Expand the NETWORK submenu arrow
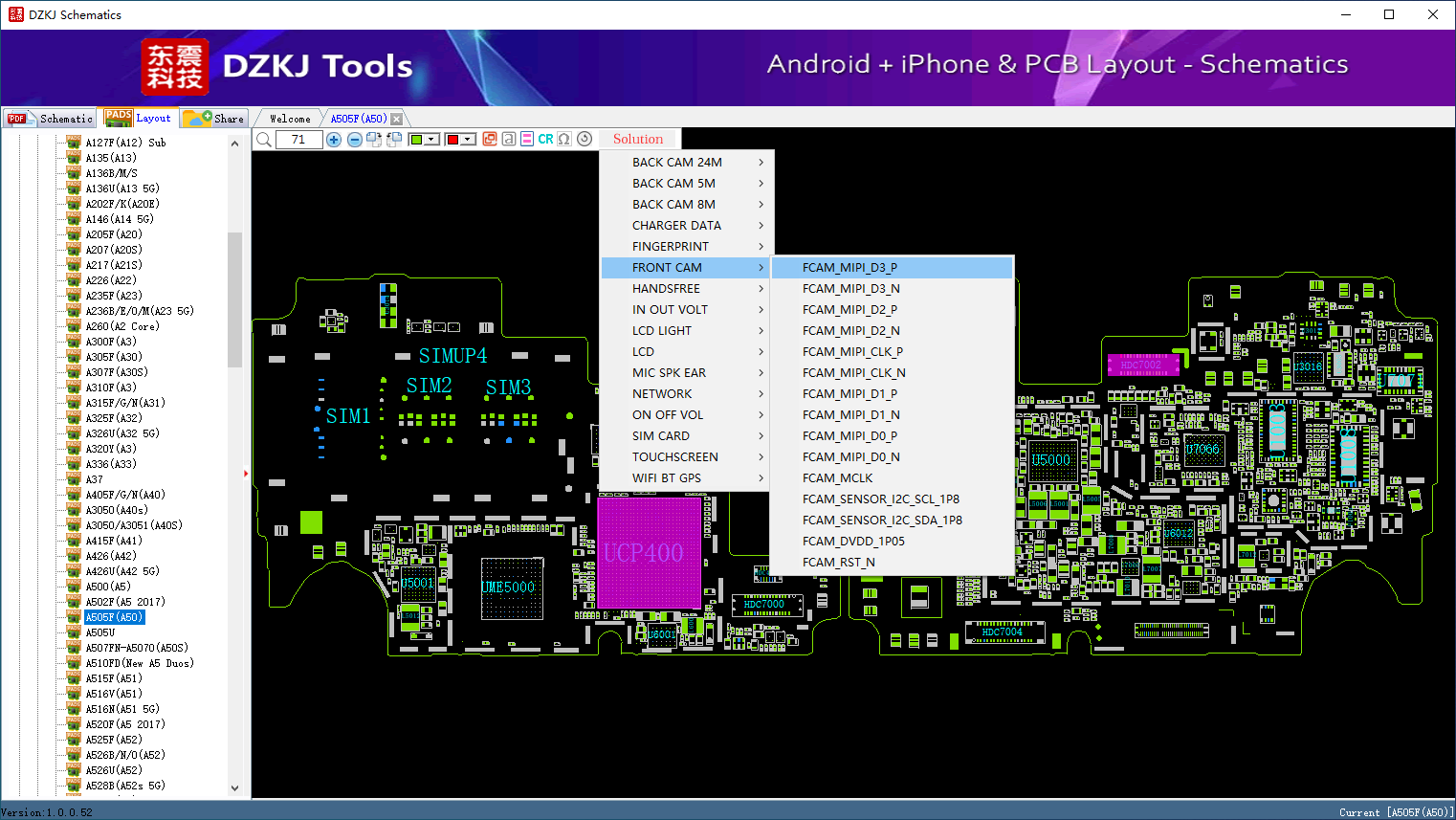The image size is (1456, 820). (x=761, y=394)
